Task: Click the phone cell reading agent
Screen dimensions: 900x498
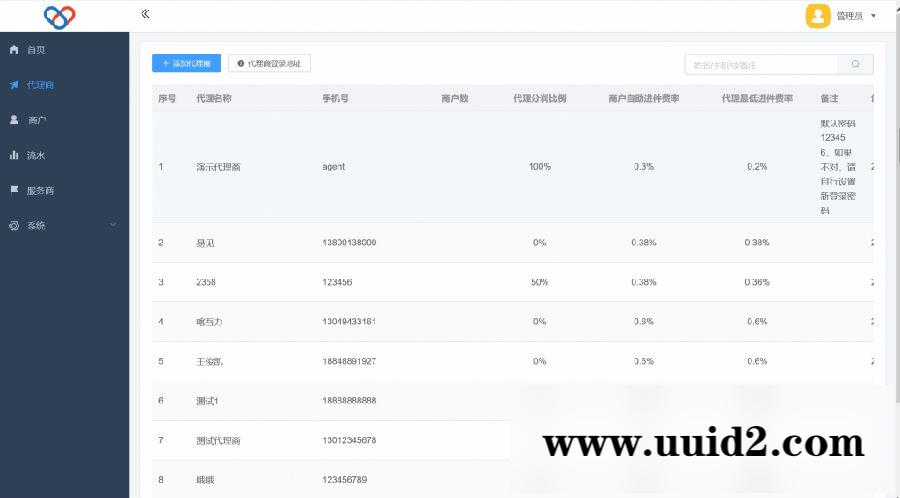Action: click(x=333, y=167)
